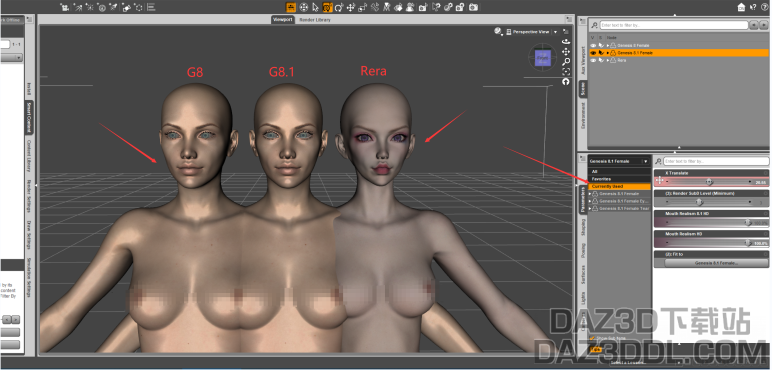The width and height of the screenshot is (772, 370).
Task: Open the Shaping side tab
Action: click(x=583, y=227)
